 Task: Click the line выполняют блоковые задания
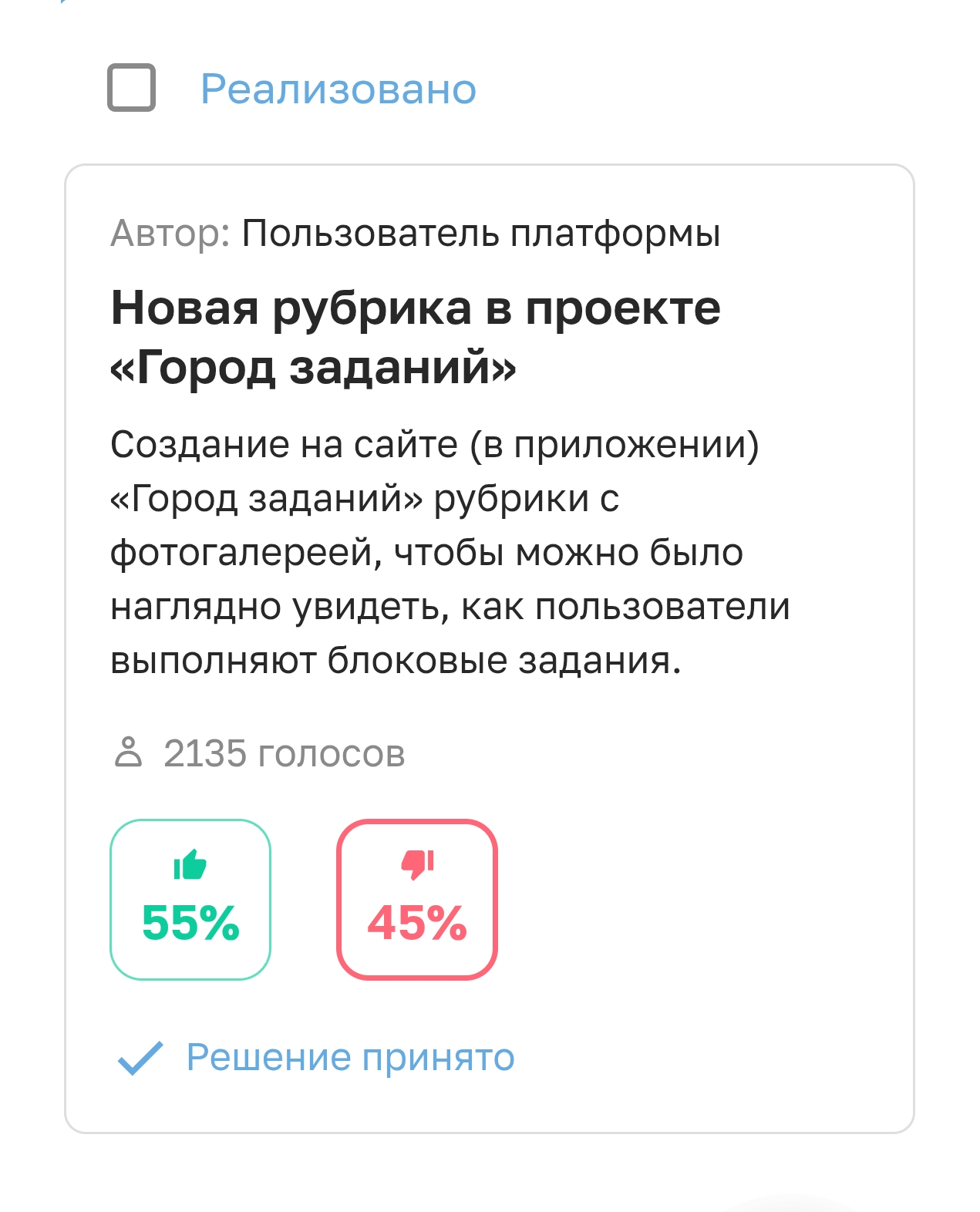coord(396,661)
